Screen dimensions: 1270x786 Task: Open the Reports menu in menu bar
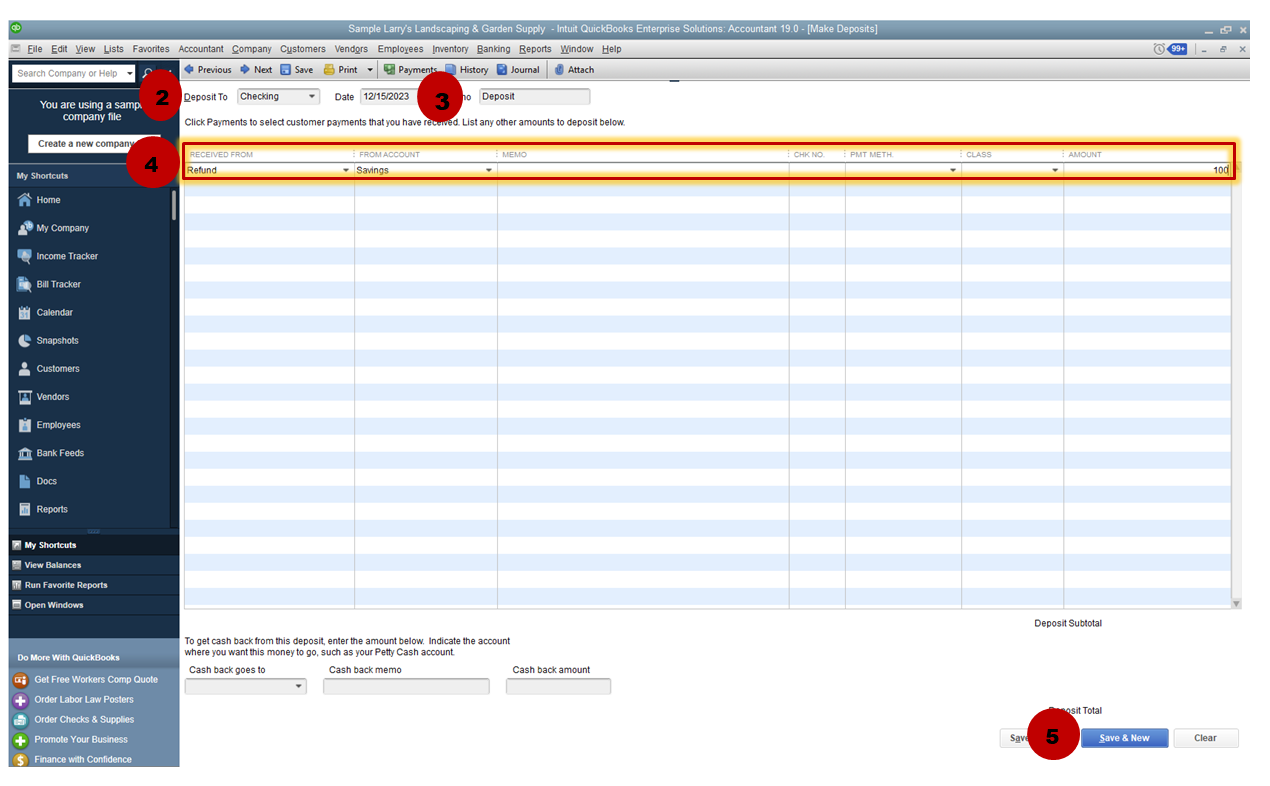pos(535,49)
